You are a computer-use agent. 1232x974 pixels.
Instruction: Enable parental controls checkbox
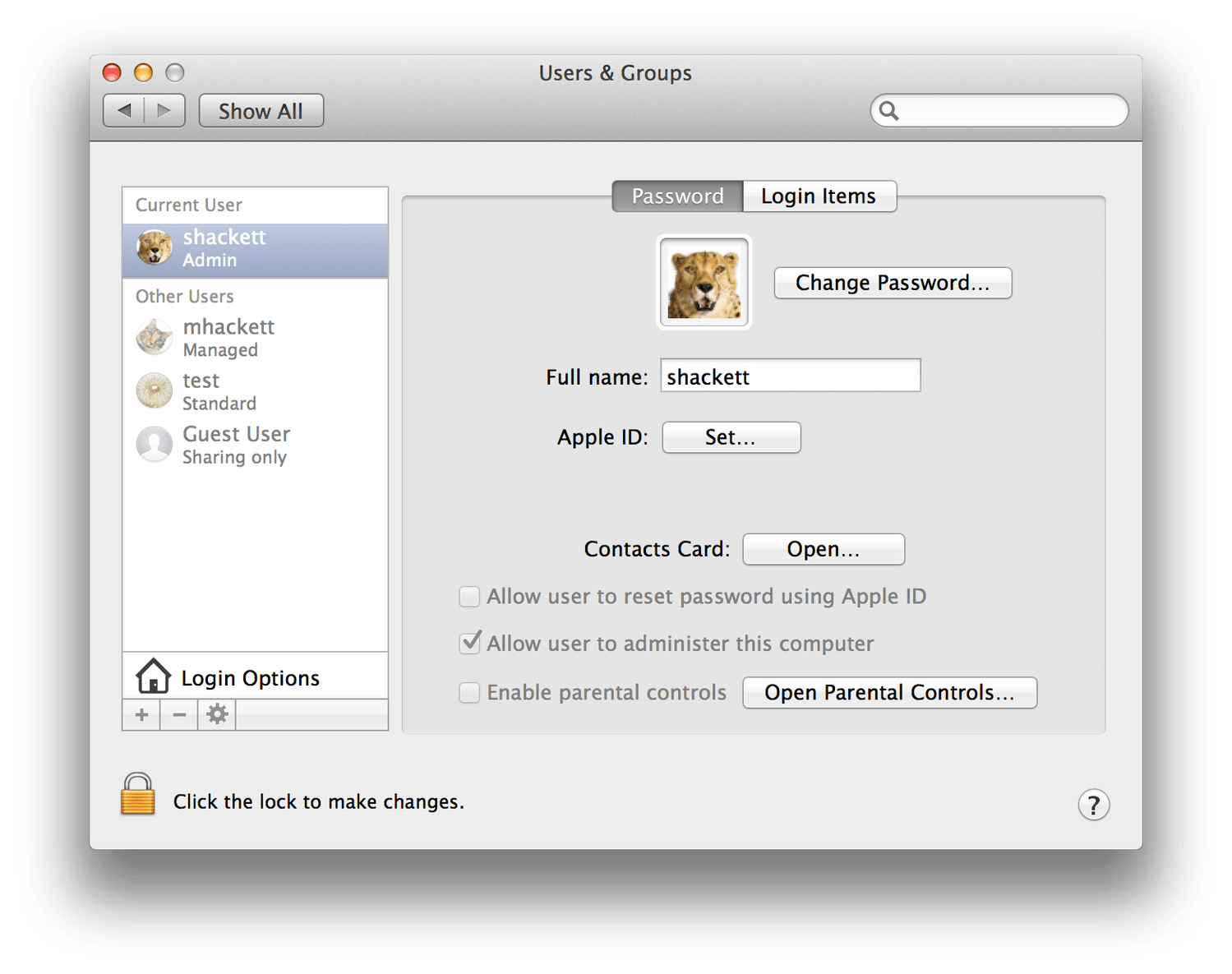tap(469, 693)
